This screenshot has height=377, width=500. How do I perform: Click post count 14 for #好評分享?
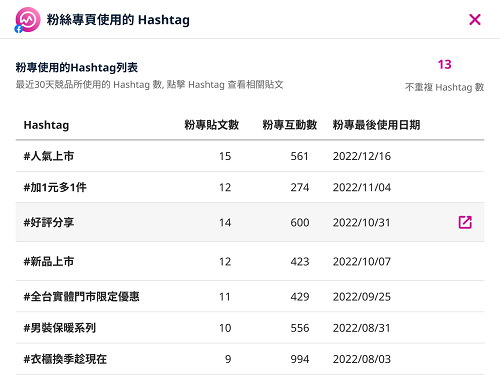[225, 222]
